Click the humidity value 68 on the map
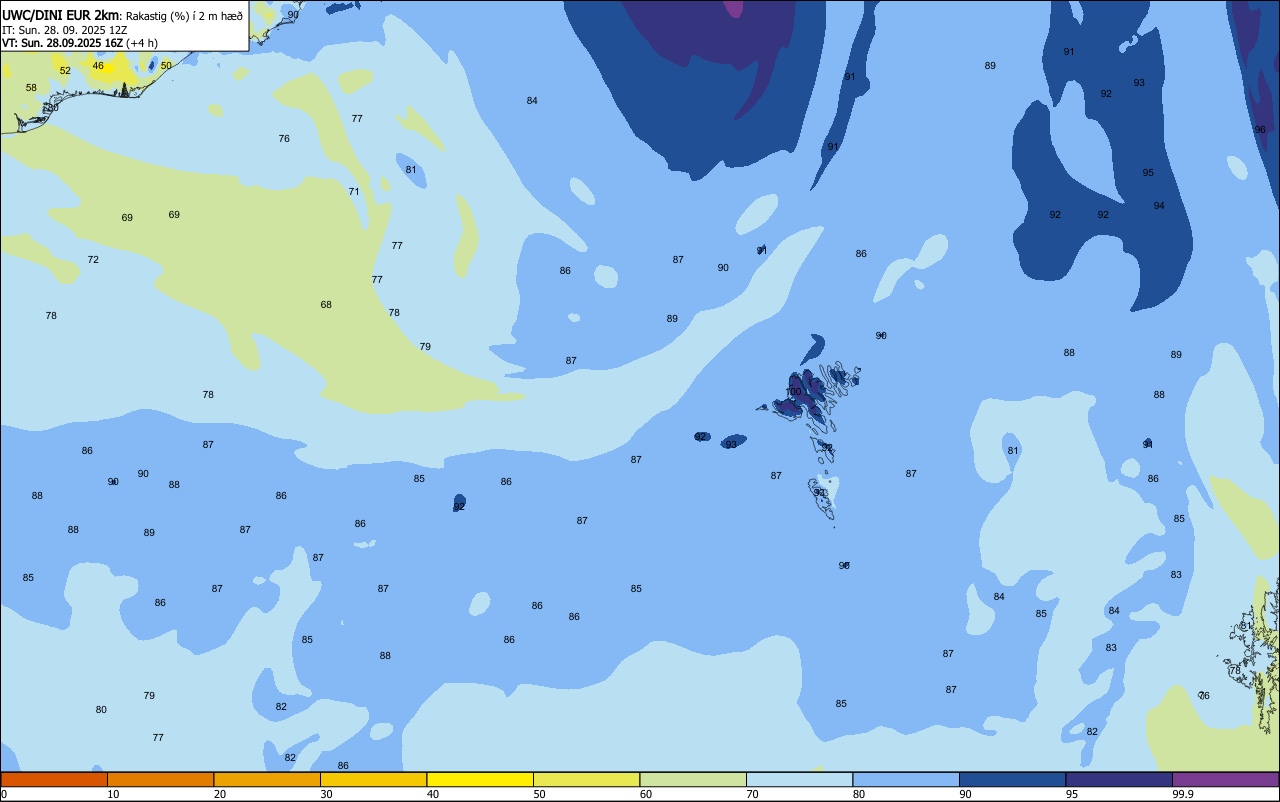Image resolution: width=1280 pixels, height=802 pixels. coord(326,305)
